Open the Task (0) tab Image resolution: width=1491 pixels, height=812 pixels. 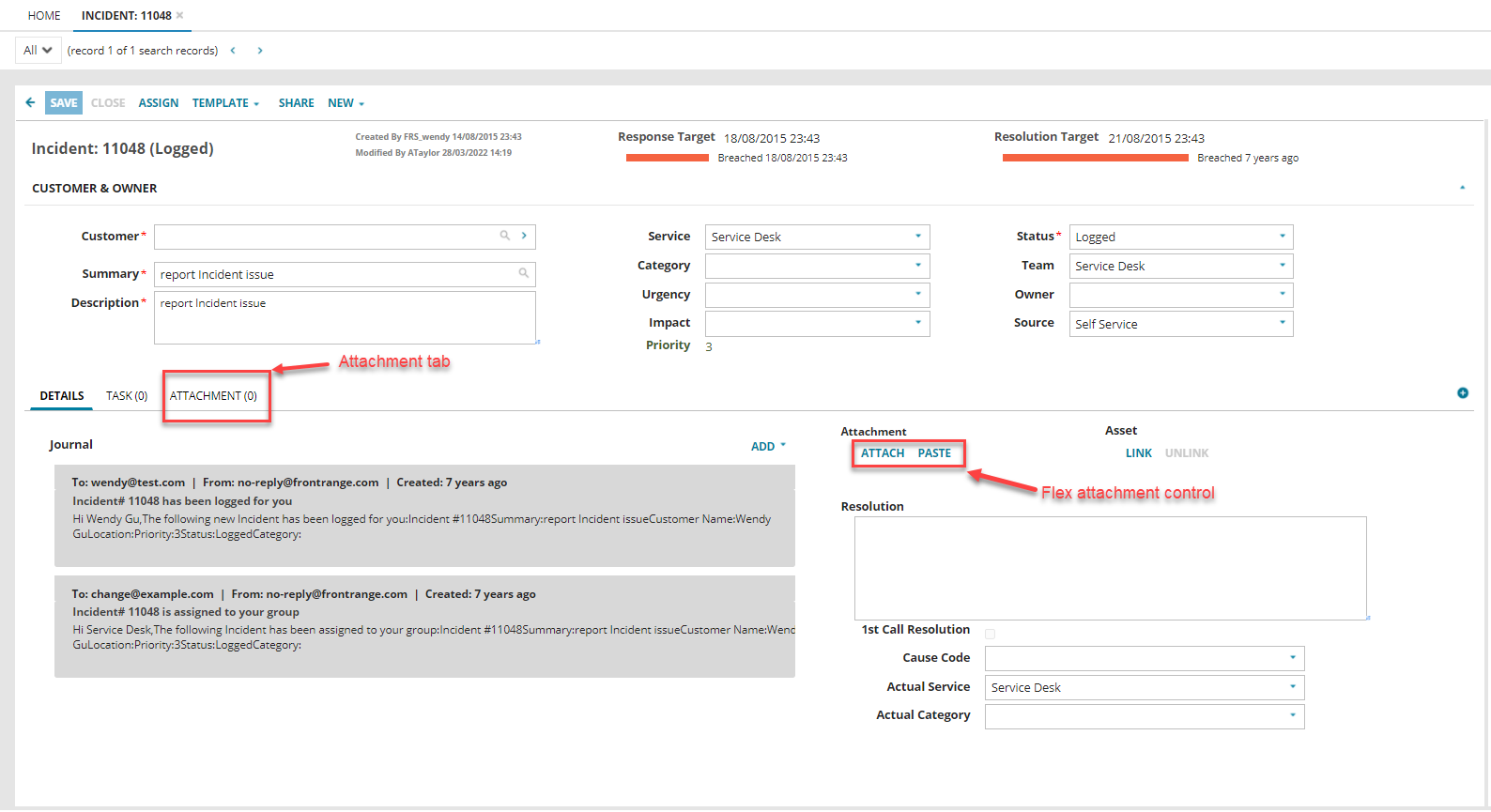coord(127,396)
